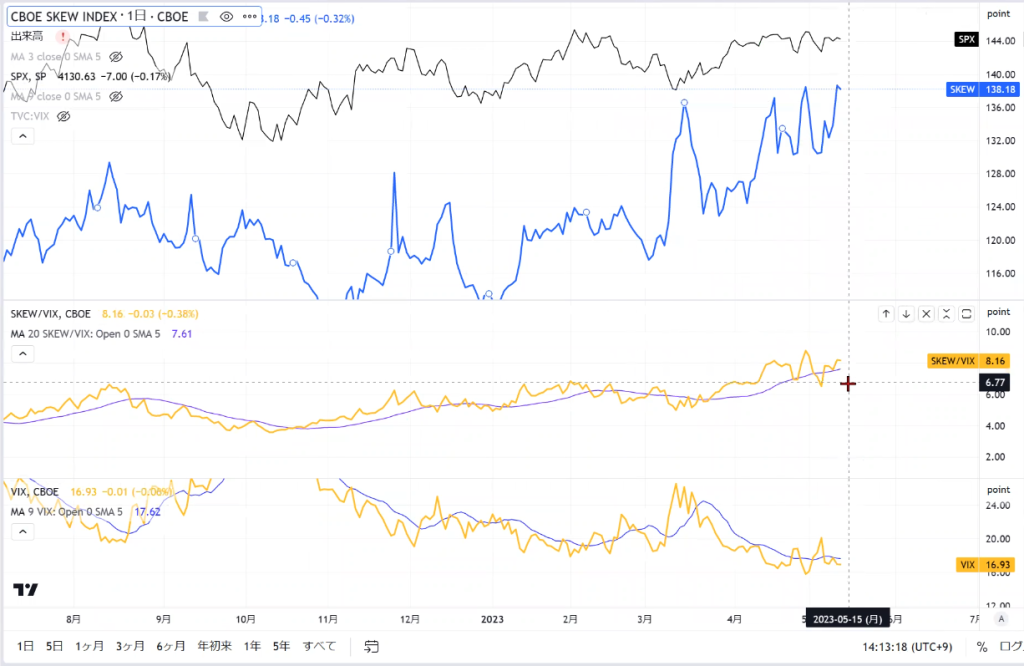The height and width of the screenshot is (666, 1024).
Task: Collapse the VIX pane legend chevron
Action: click(23, 531)
